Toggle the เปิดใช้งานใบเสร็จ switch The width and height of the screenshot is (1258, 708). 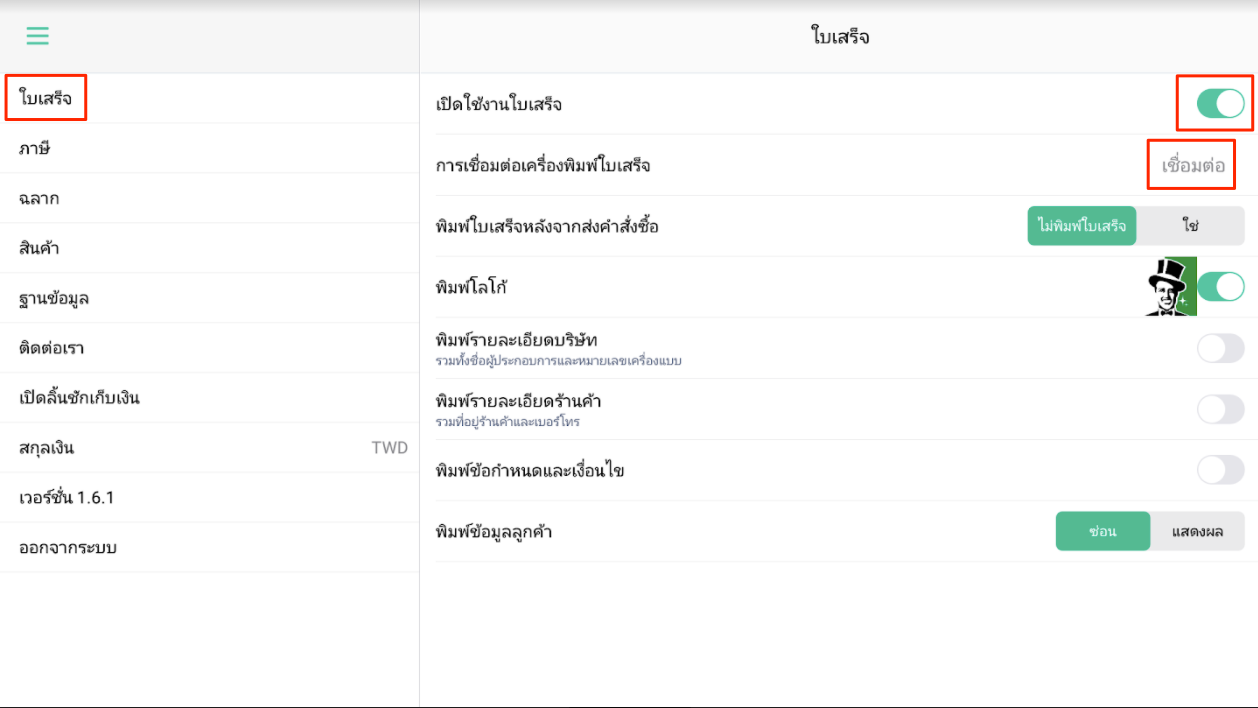click(x=1220, y=103)
